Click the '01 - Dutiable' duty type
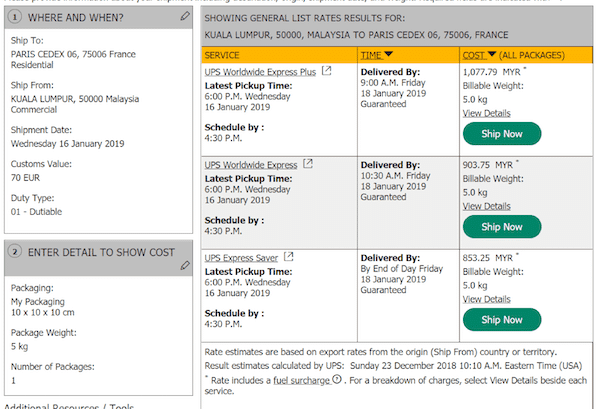 (x=36, y=212)
